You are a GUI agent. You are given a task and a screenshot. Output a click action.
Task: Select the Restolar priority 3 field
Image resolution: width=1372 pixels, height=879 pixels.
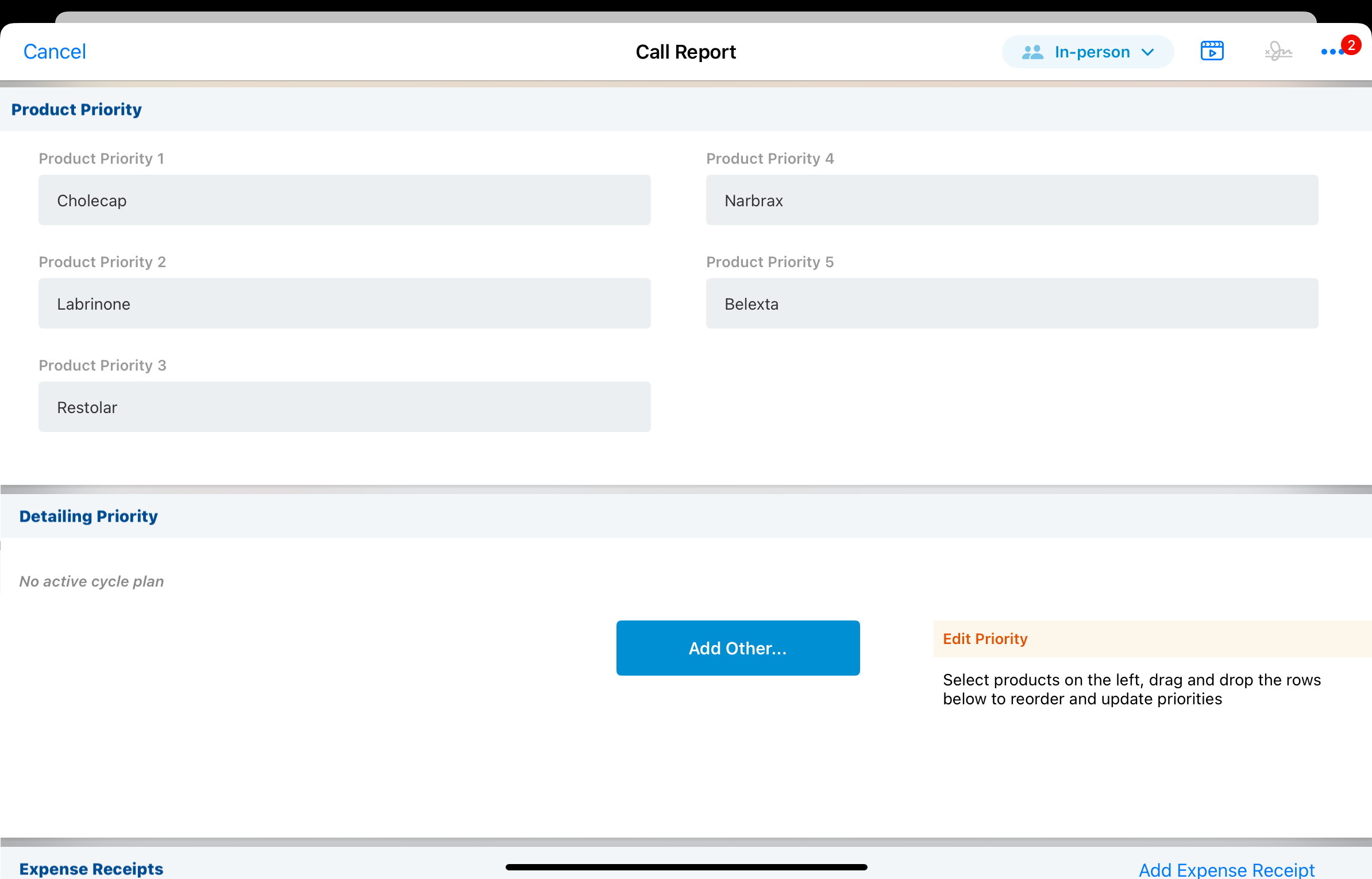click(x=344, y=407)
